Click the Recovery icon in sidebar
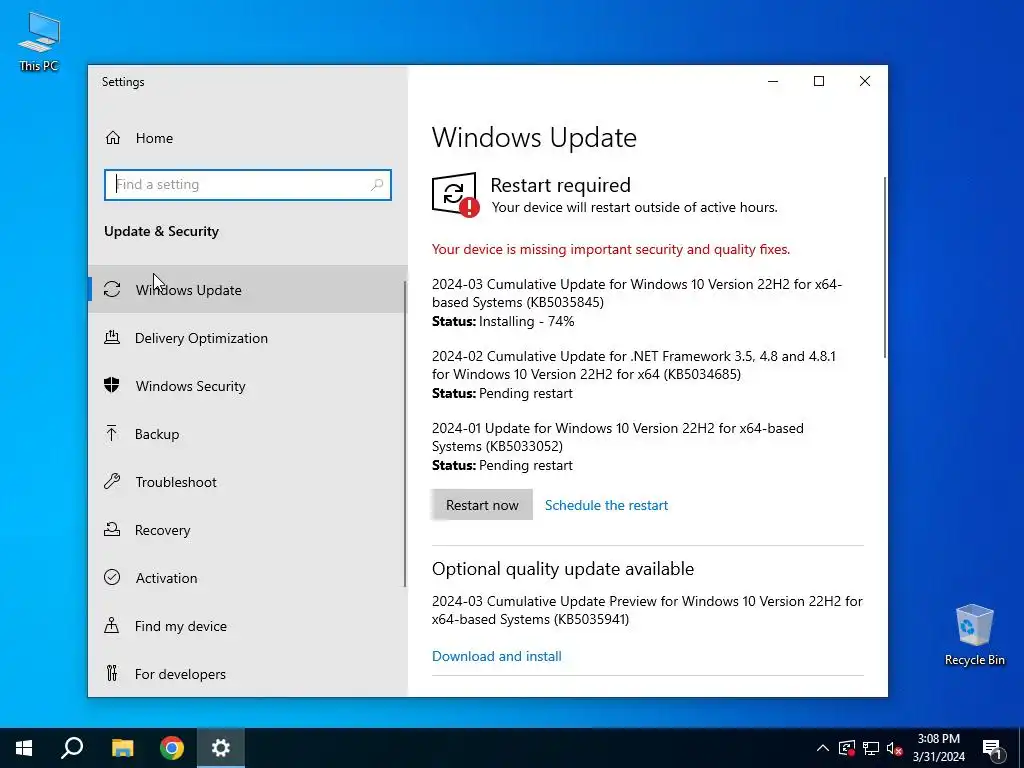Screen dimensions: 1024x768 click(112, 530)
